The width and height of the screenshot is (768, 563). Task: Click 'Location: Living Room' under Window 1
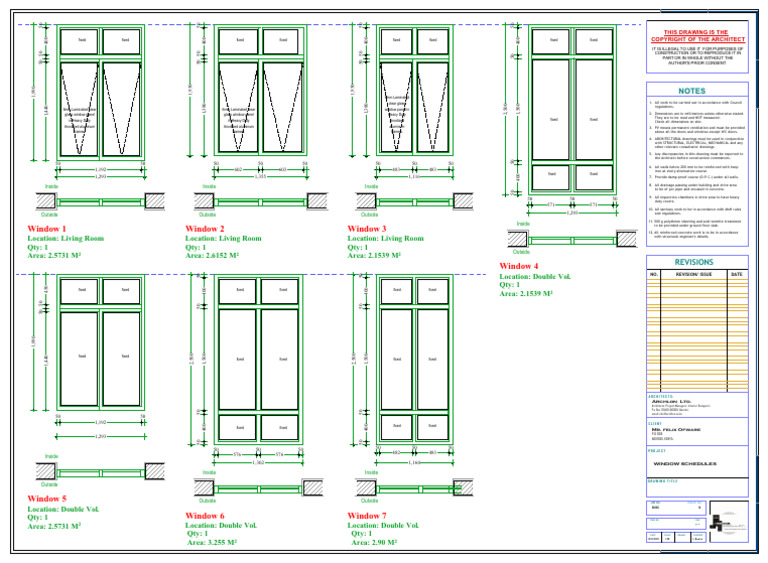click(x=66, y=239)
